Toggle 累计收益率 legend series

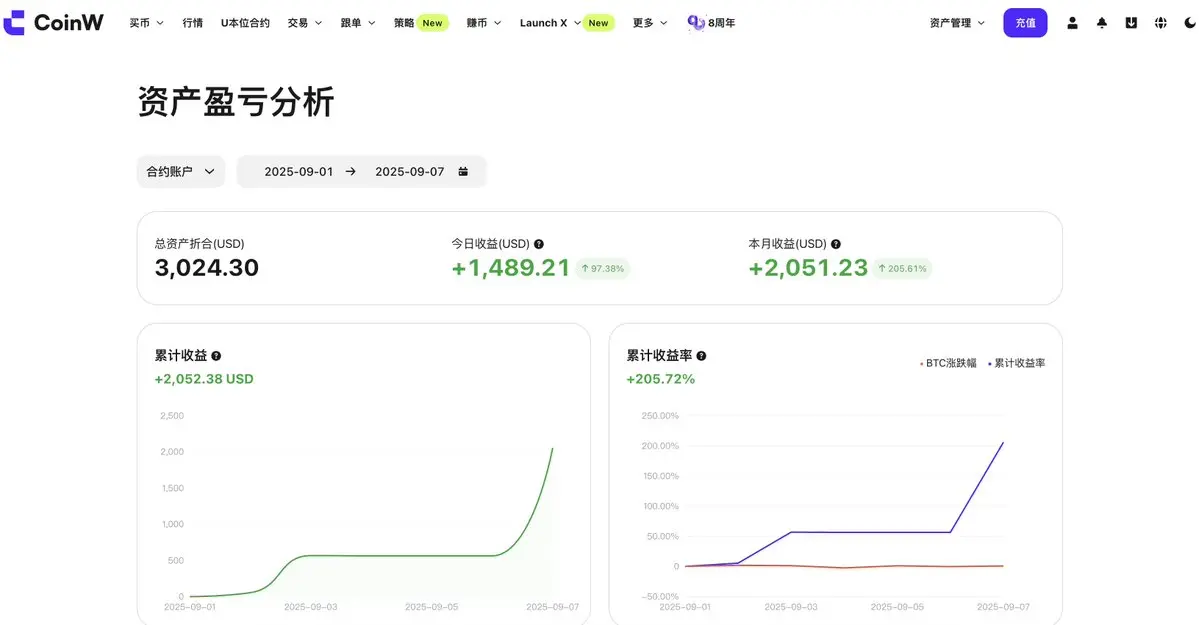click(1016, 363)
